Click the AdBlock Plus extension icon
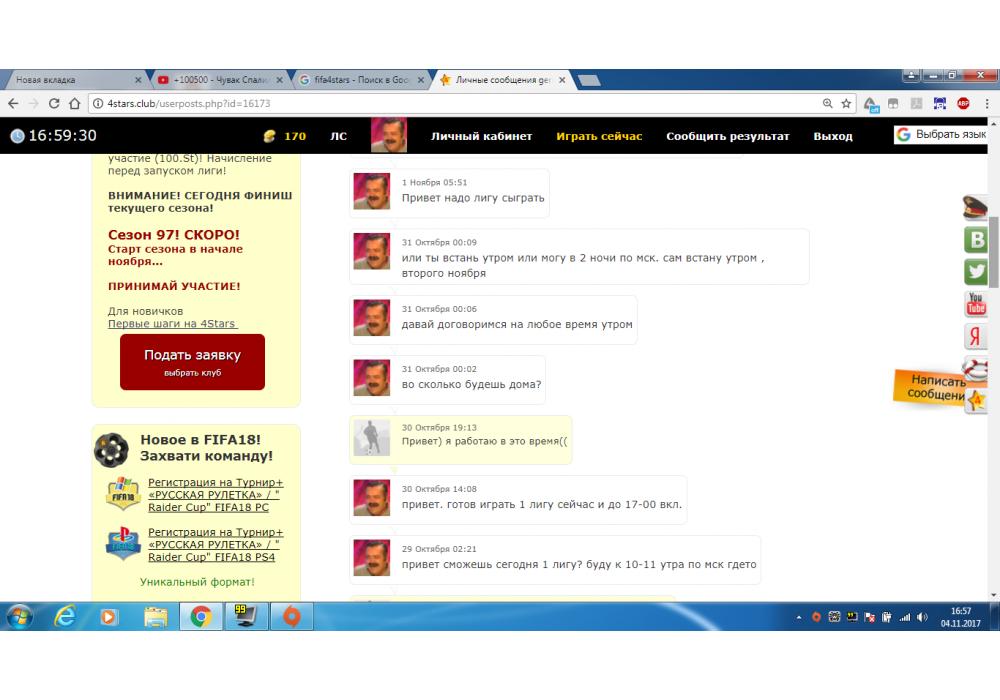1000x700 pixels. coord(963,103)
